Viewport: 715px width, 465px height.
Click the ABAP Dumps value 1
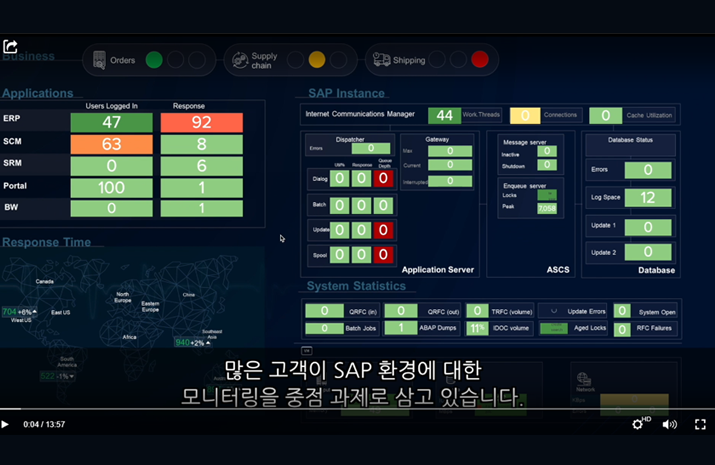401,327
